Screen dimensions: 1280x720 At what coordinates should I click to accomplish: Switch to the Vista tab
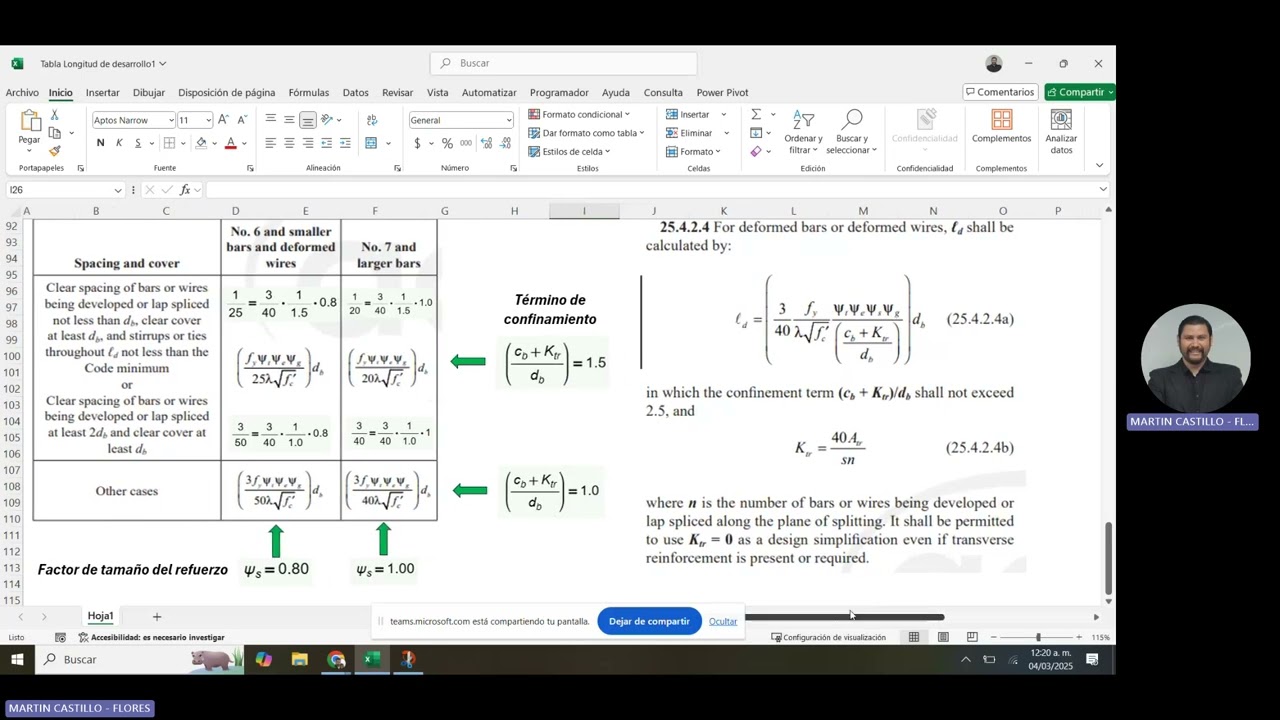pyautogui.click(x=438, y=92)
